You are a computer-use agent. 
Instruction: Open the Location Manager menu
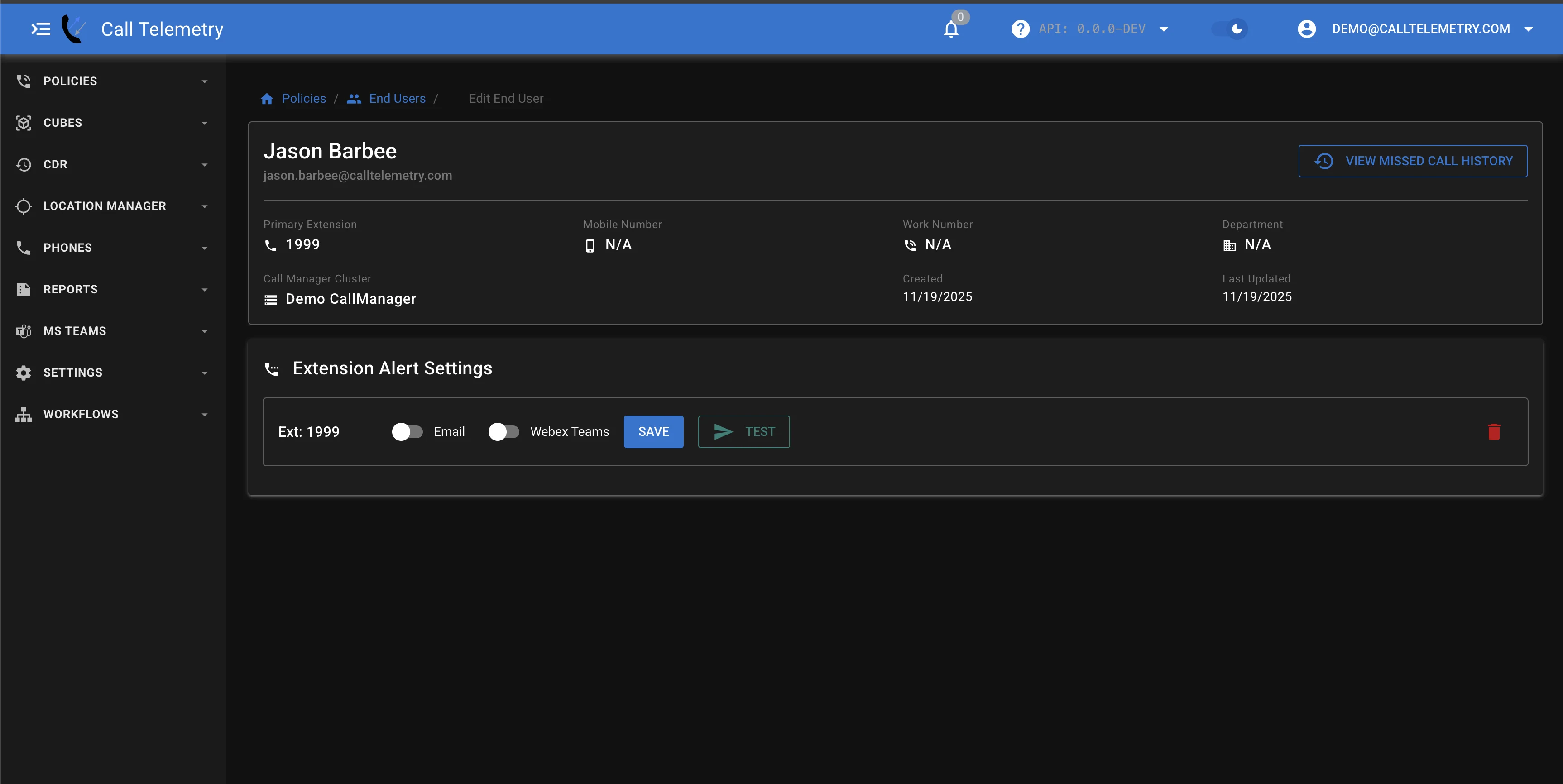[104, 206]
